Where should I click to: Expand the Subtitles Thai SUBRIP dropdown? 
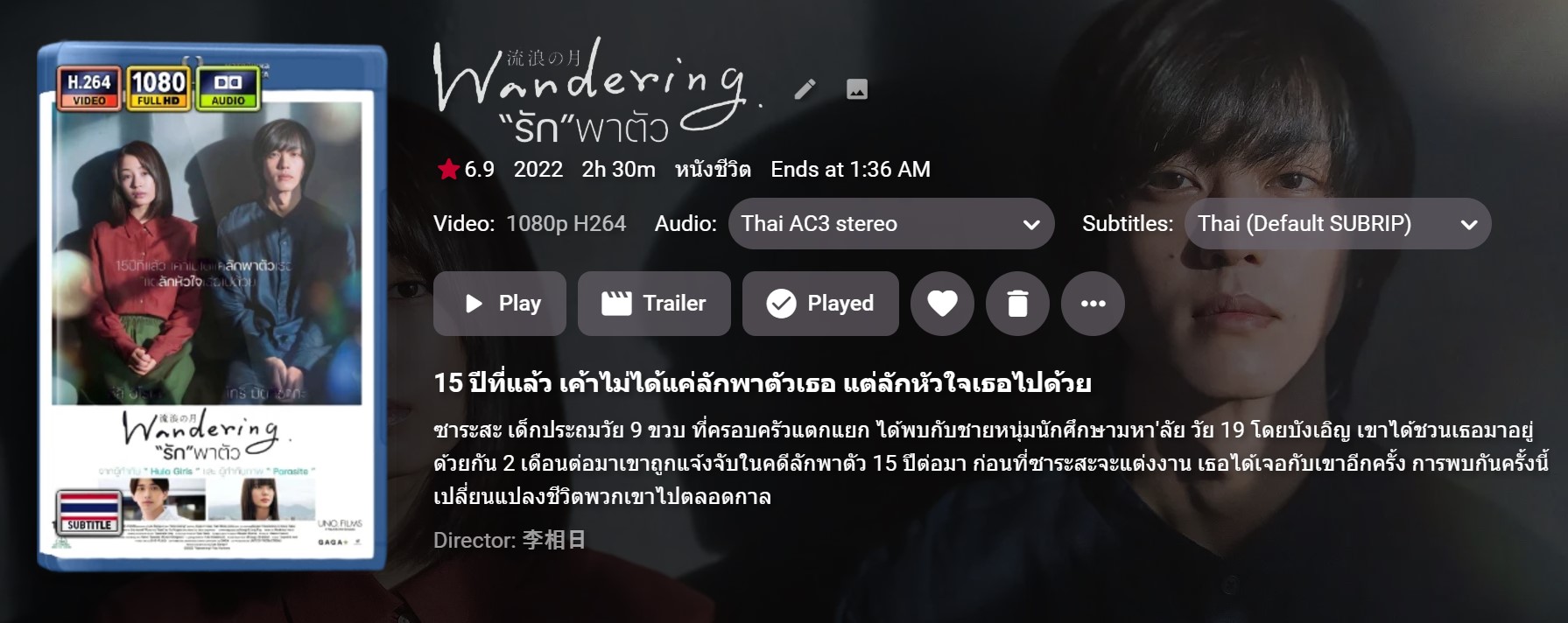click(1338, 224)
